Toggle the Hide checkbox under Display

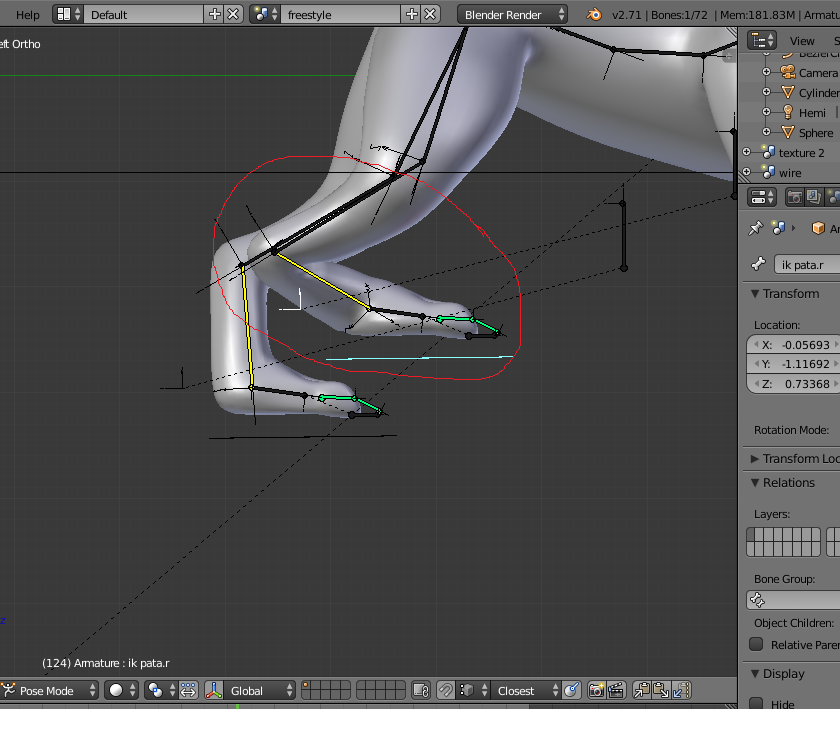coord(756,704)
